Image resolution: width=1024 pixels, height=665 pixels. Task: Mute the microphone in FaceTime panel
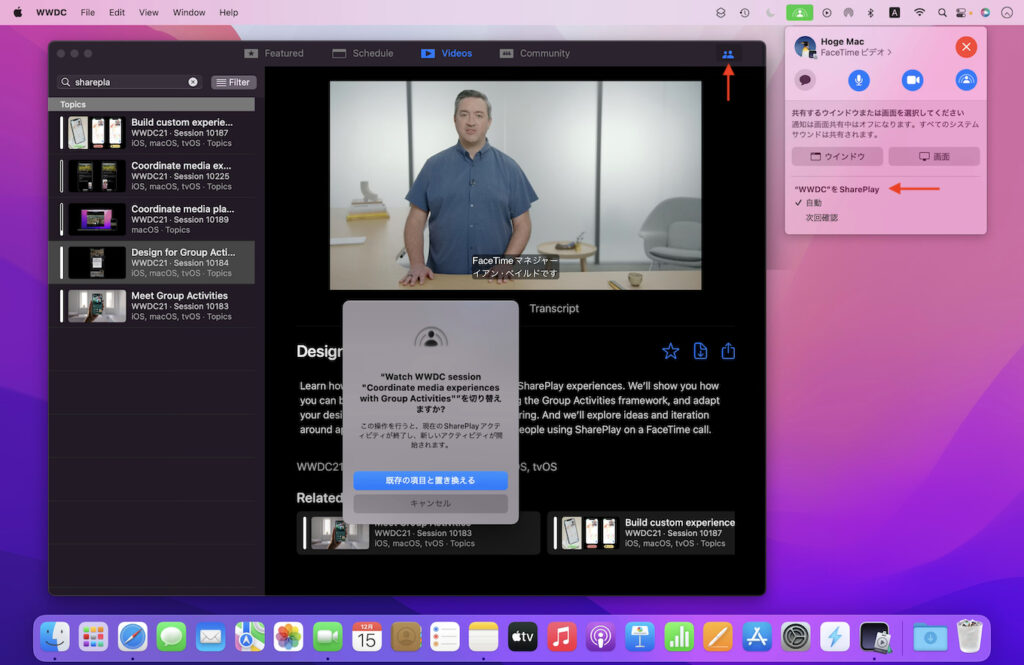859,80
